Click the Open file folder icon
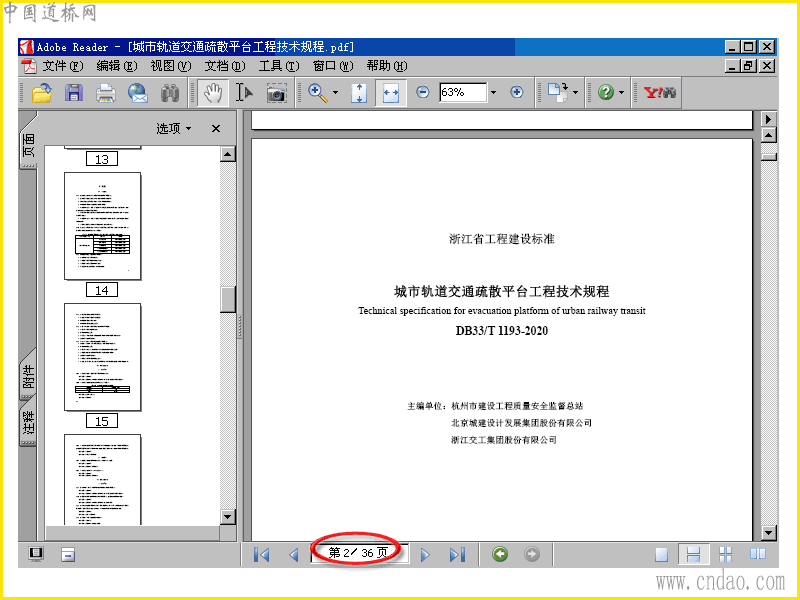 point(42,93)
